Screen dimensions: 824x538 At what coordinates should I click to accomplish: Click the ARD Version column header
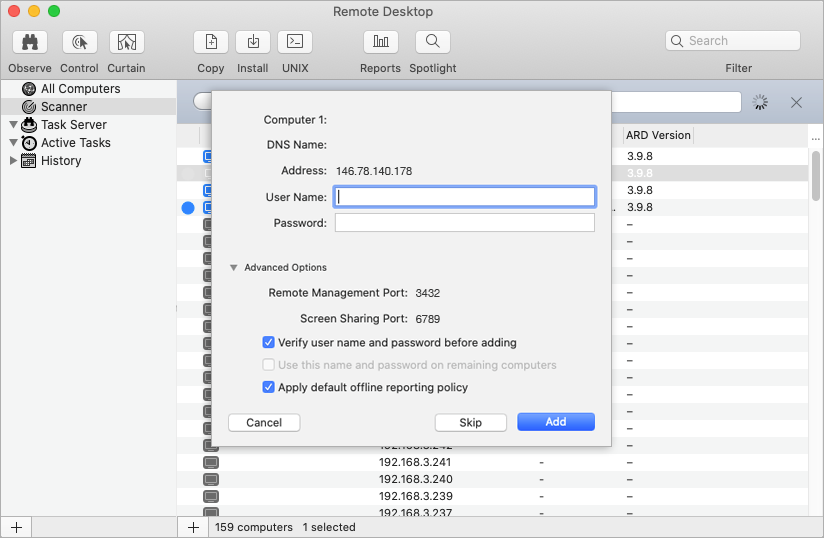[x=658, y=135]
